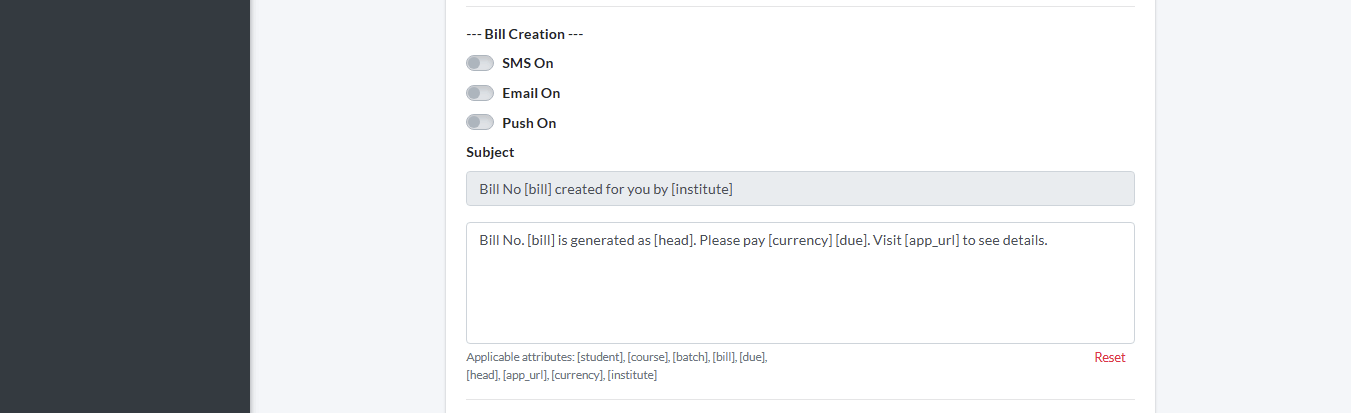Click the Push On label text

(529, 123)
